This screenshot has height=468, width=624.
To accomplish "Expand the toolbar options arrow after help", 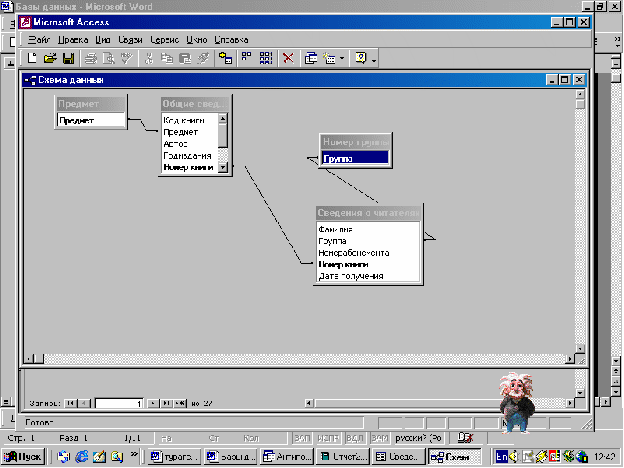I will 374,60.
